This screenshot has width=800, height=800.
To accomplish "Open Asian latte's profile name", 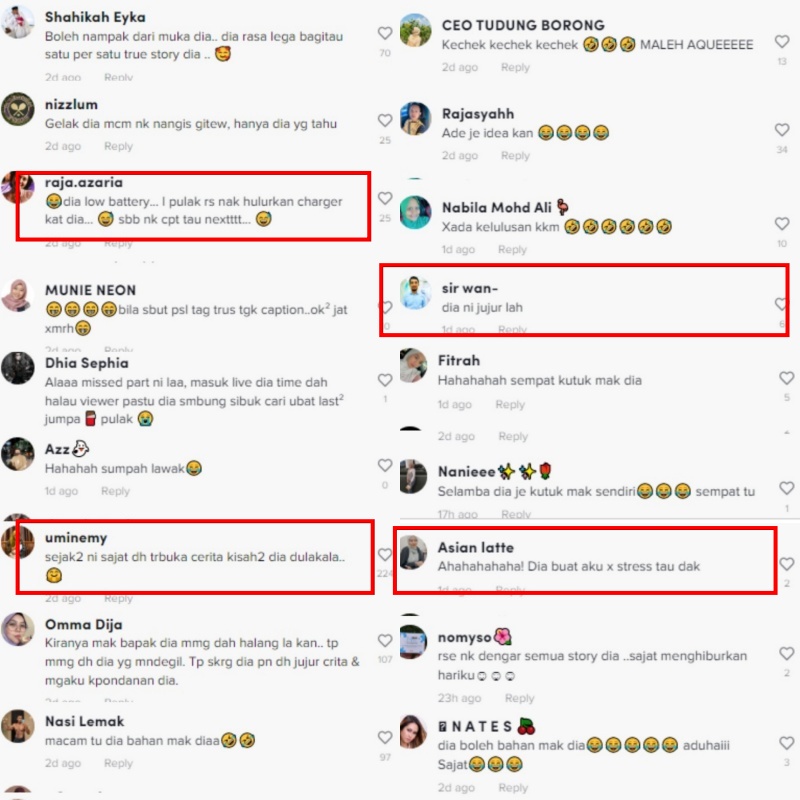I will [476, 547].
